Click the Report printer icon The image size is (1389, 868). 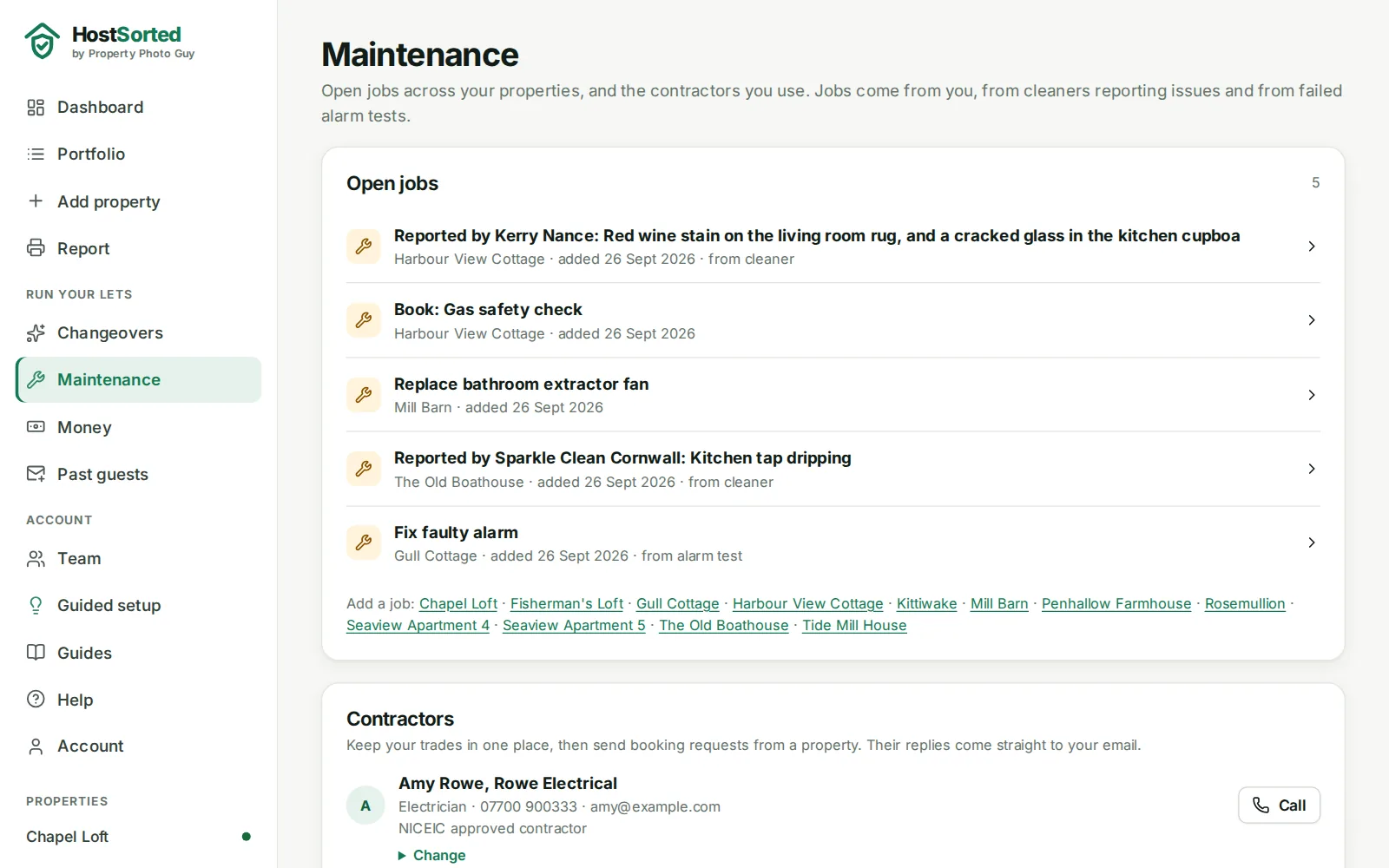point(36,248)
